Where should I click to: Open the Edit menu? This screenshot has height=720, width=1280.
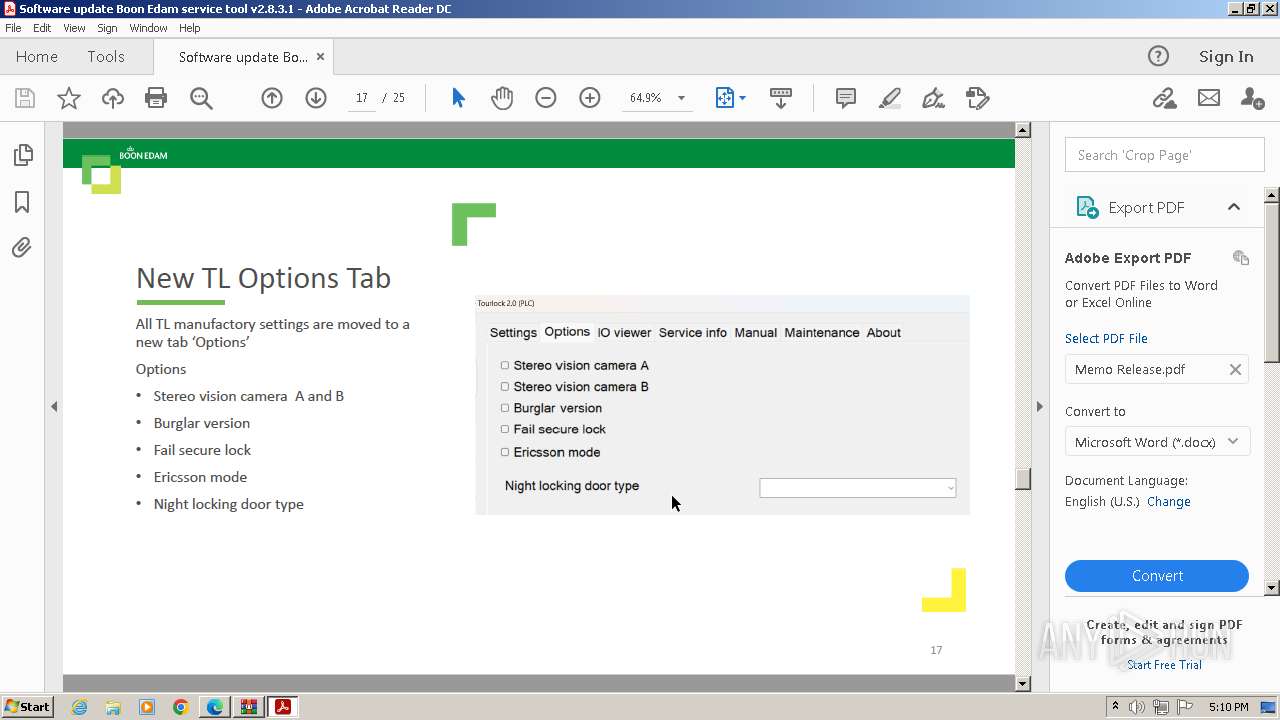click(42, 28)
